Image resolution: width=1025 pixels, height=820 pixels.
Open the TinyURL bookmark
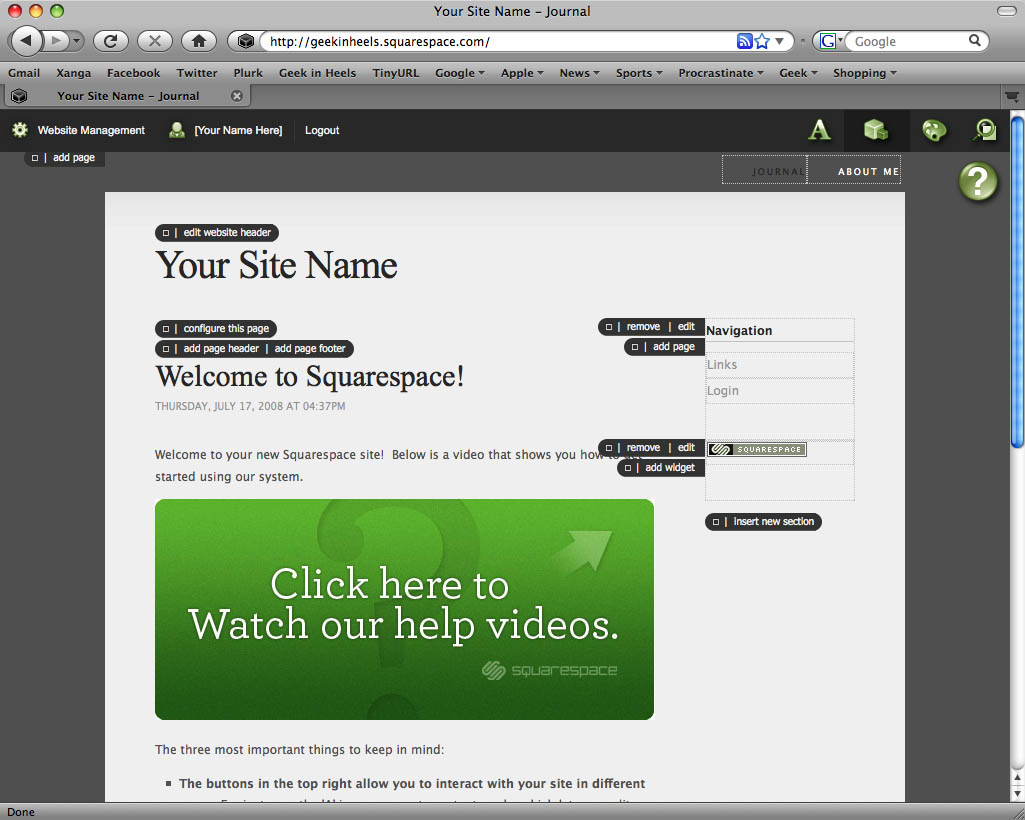tap(395, 73)
